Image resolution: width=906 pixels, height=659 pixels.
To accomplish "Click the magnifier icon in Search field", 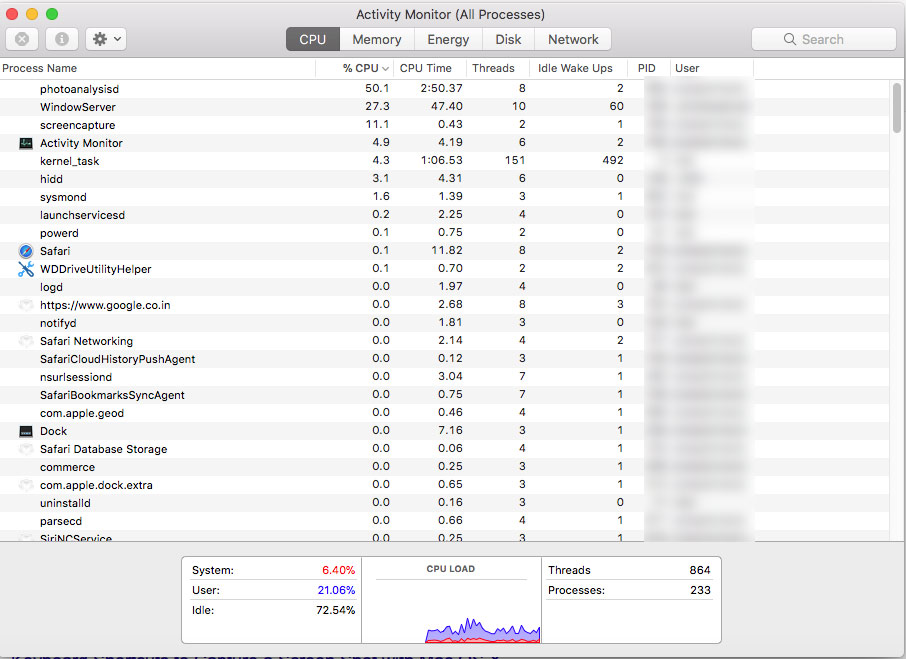I will (x=789, y=39).
